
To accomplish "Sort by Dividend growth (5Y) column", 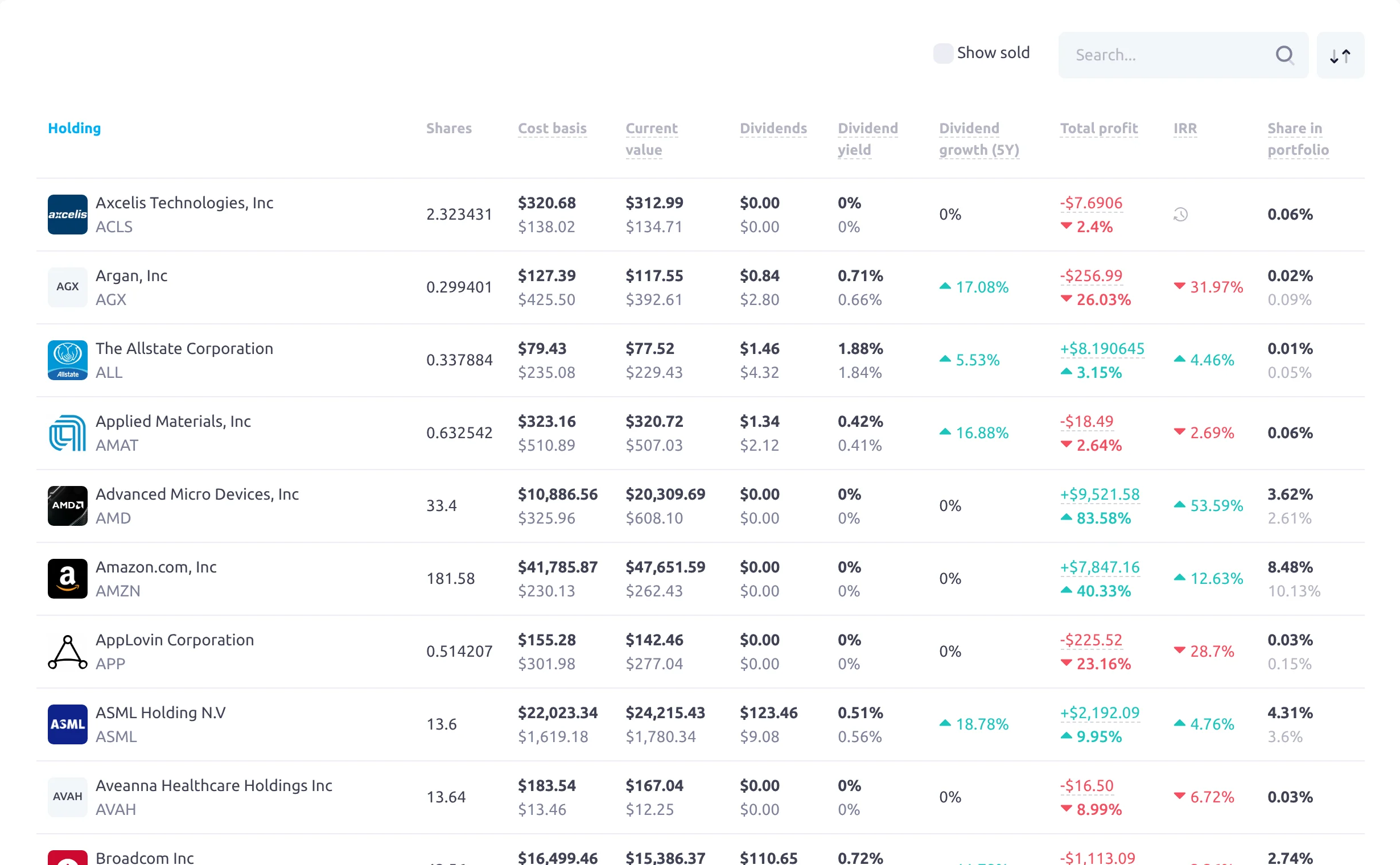I will point(979,139).
